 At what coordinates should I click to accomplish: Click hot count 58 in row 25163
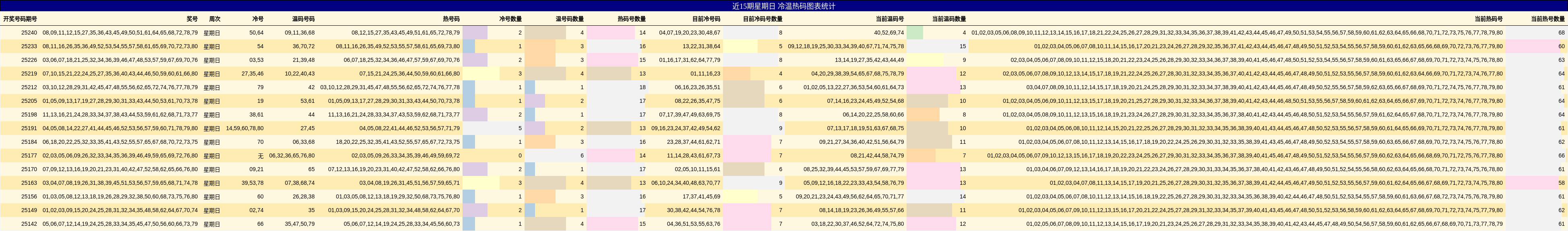pos(1561,183)
